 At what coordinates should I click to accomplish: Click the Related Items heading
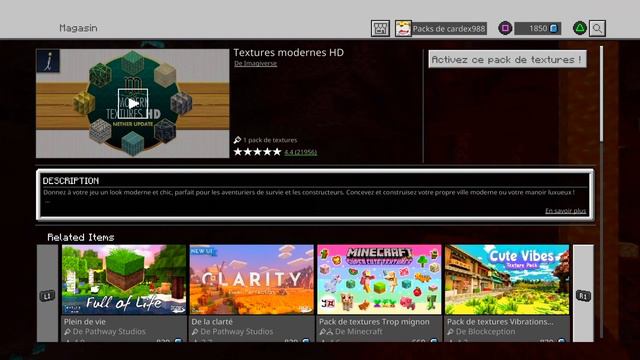point(81,237)
